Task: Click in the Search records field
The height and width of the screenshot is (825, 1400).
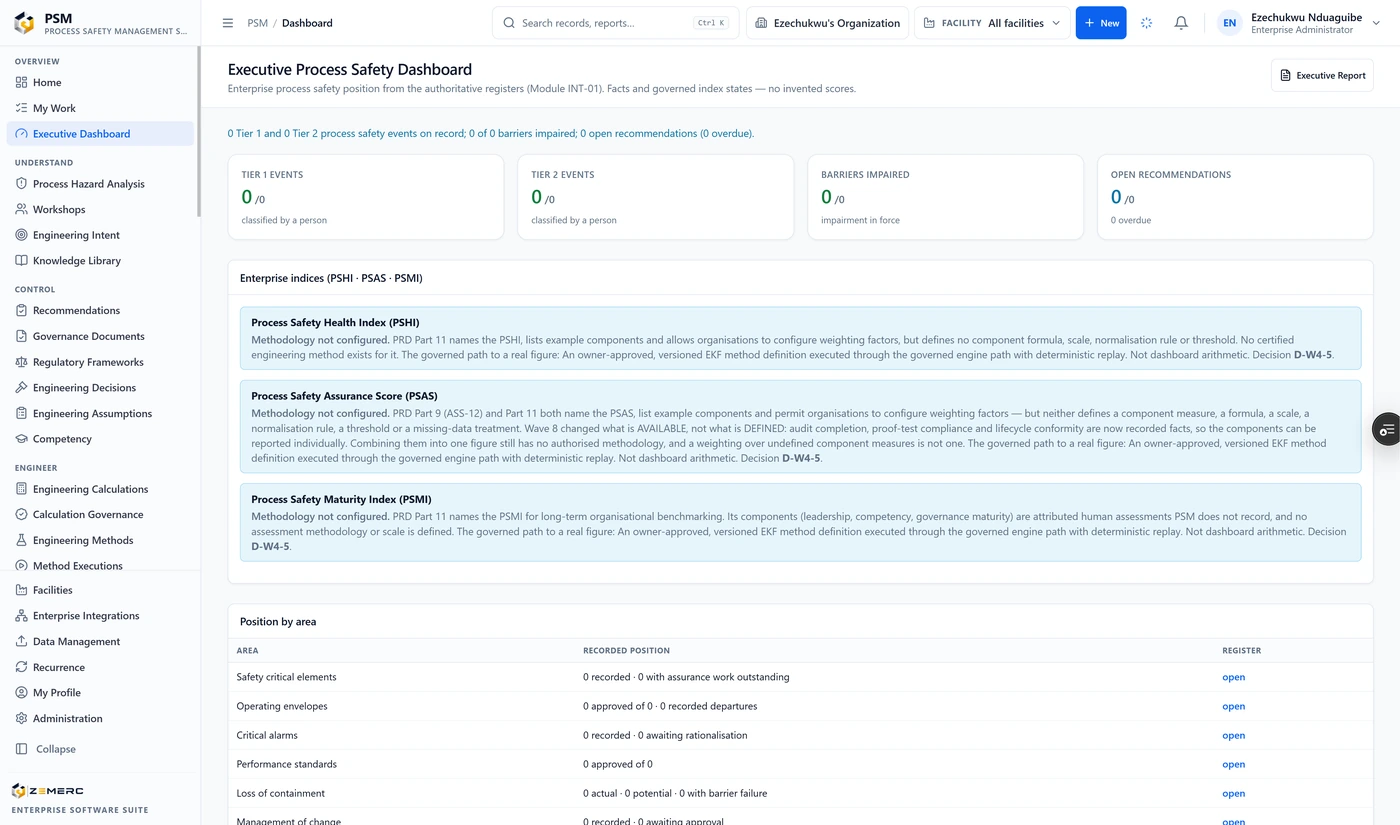Action: click(615, 23)
